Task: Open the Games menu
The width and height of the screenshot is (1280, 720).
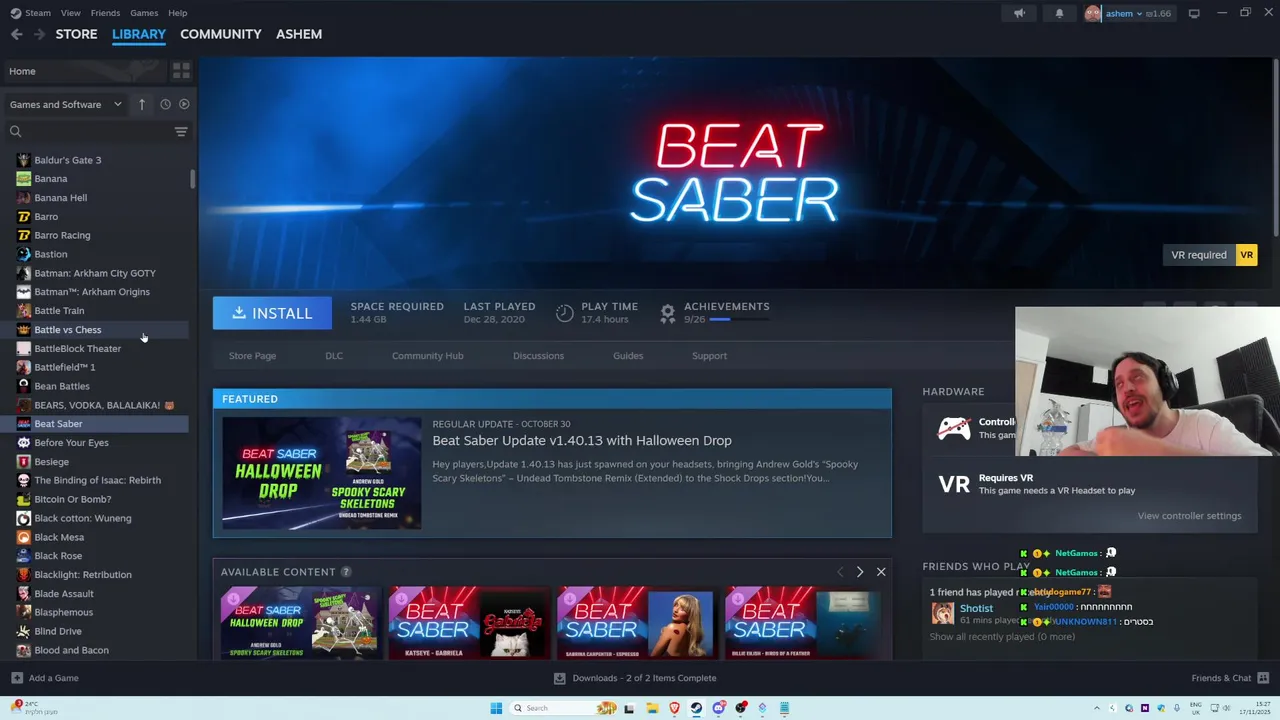Action: pyautogui.click(x=144, y=13)
